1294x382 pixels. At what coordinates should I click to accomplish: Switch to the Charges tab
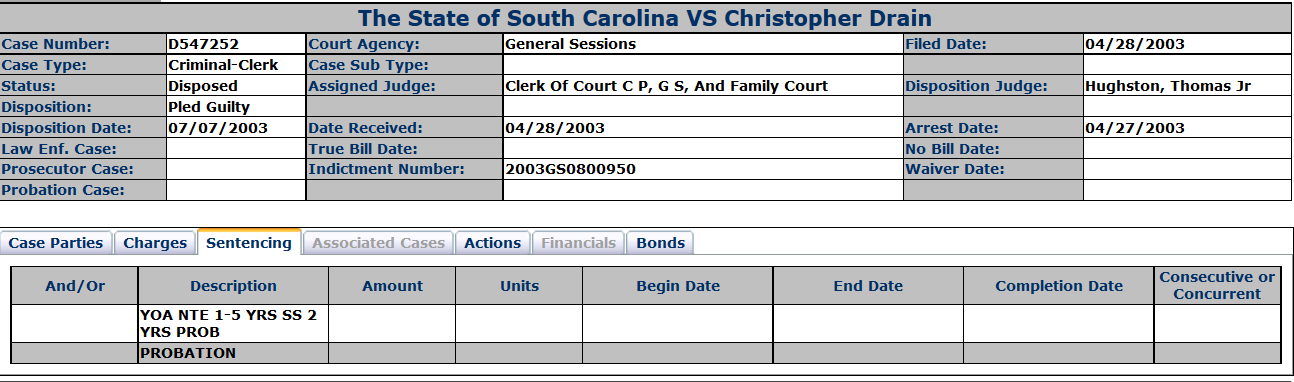pyautogui.click(x=155, y=243)
